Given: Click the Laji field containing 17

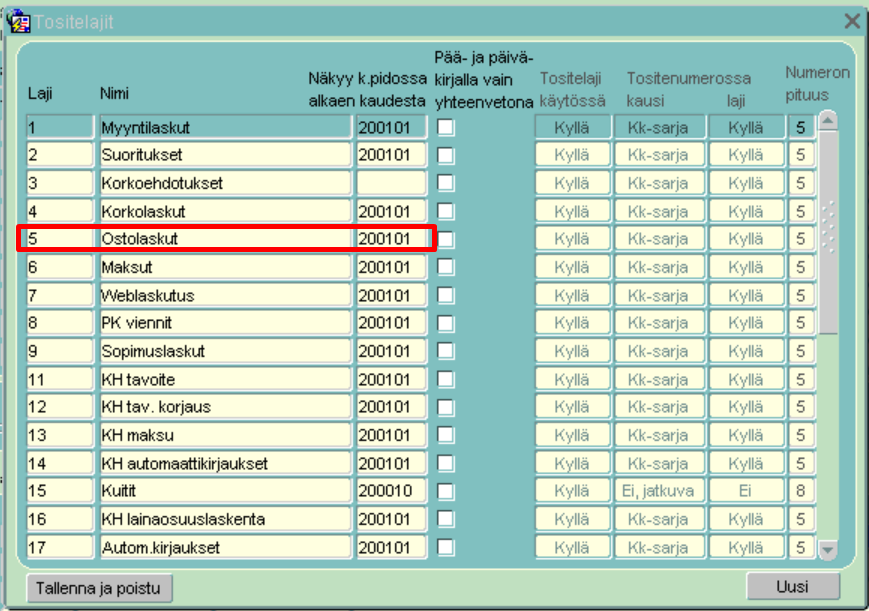Looking at the screenshot, I should pyautogui.click(x=60, y=547).
